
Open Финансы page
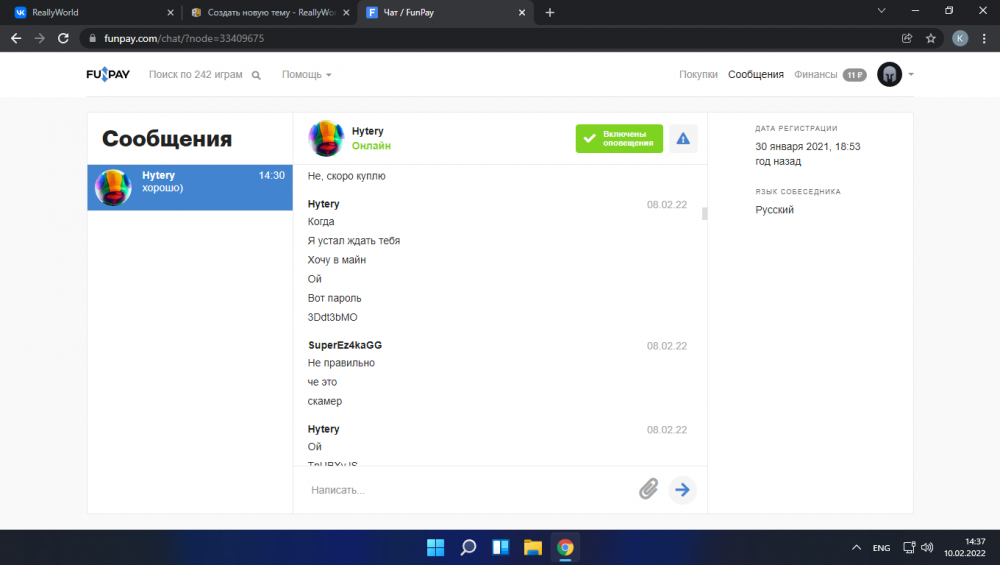(x=815, y=75)
